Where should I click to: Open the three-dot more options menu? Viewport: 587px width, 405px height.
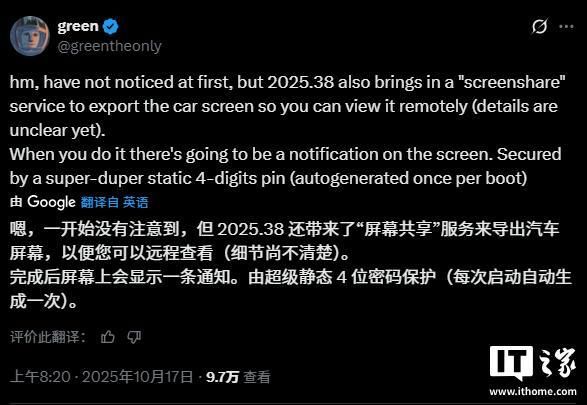coord(566,27)
